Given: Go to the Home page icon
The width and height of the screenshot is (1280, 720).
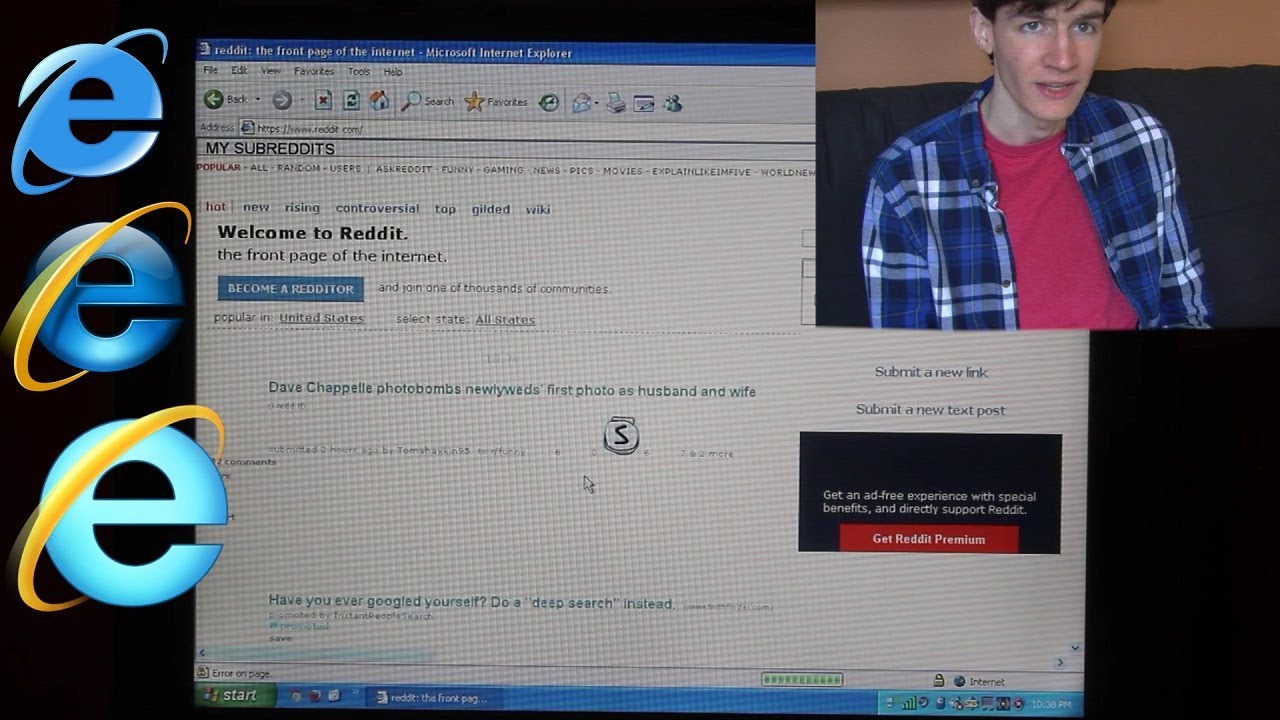Looking at the screenshot, I should tap(379, 100).
